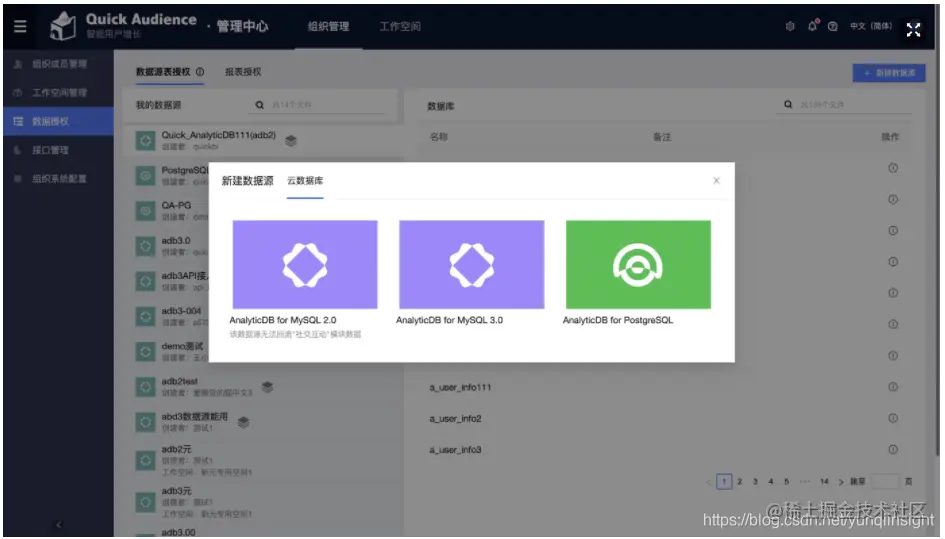This screenshot has height=539, width=945.
Task: Go to page 3
Action: (755, 482)
